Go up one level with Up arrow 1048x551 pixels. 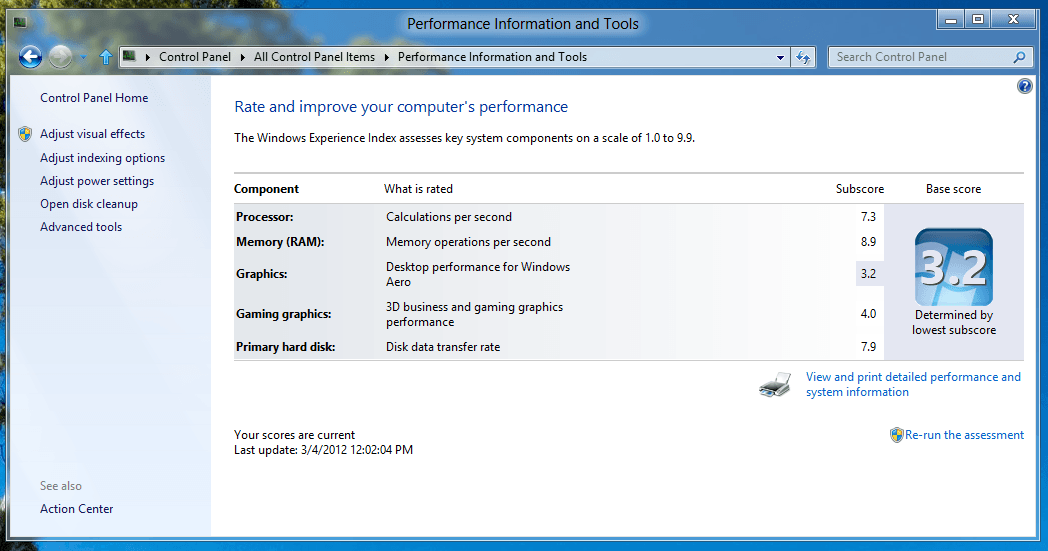[x=106, y=58]
